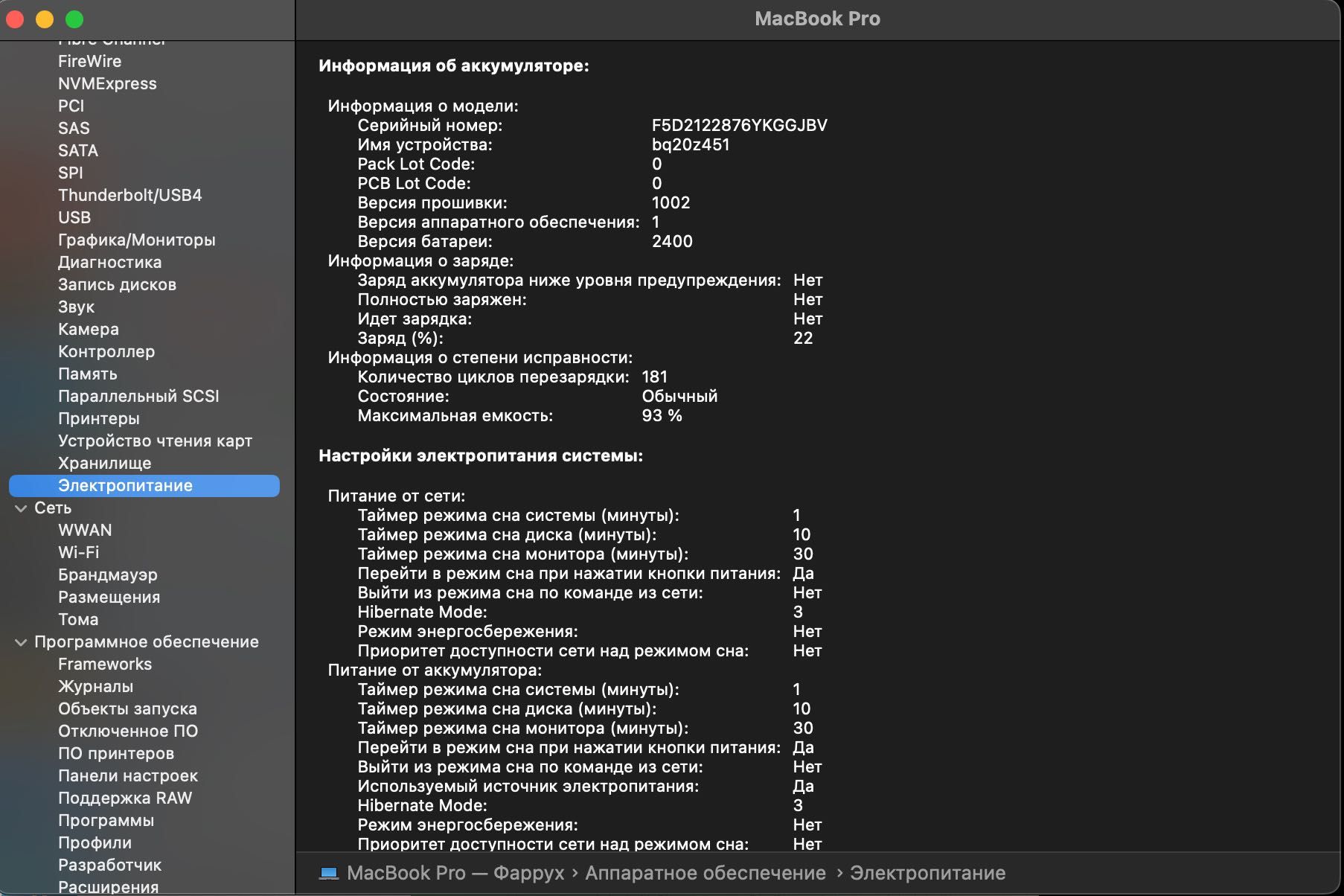Open Брандмауэр firewall entry
The width and height of the screenshot is (1344, 896).
[x=108, y=575]
